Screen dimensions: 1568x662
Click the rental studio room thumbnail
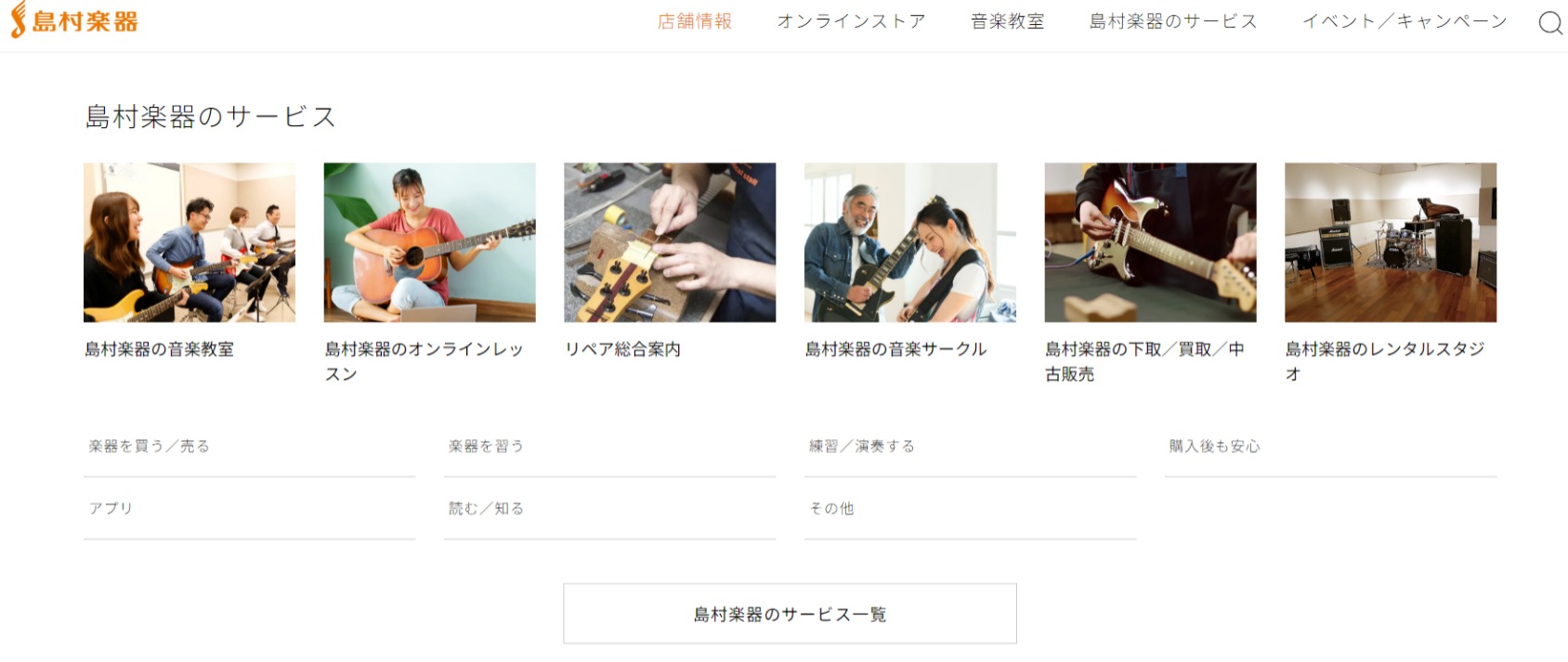pyautogui.click(x=1391, y=242)
